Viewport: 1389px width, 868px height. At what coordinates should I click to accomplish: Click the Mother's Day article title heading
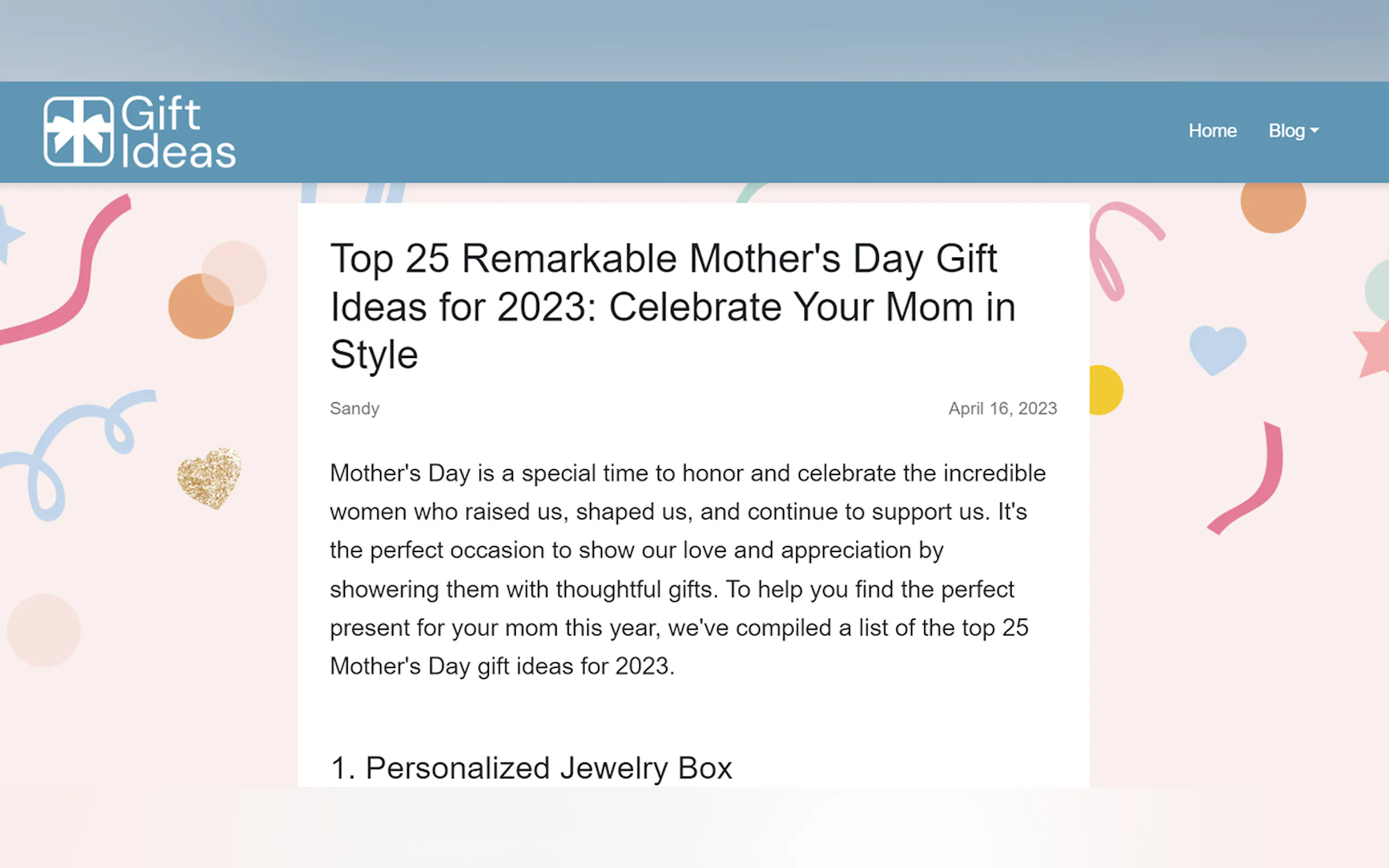tap(672, 306)
